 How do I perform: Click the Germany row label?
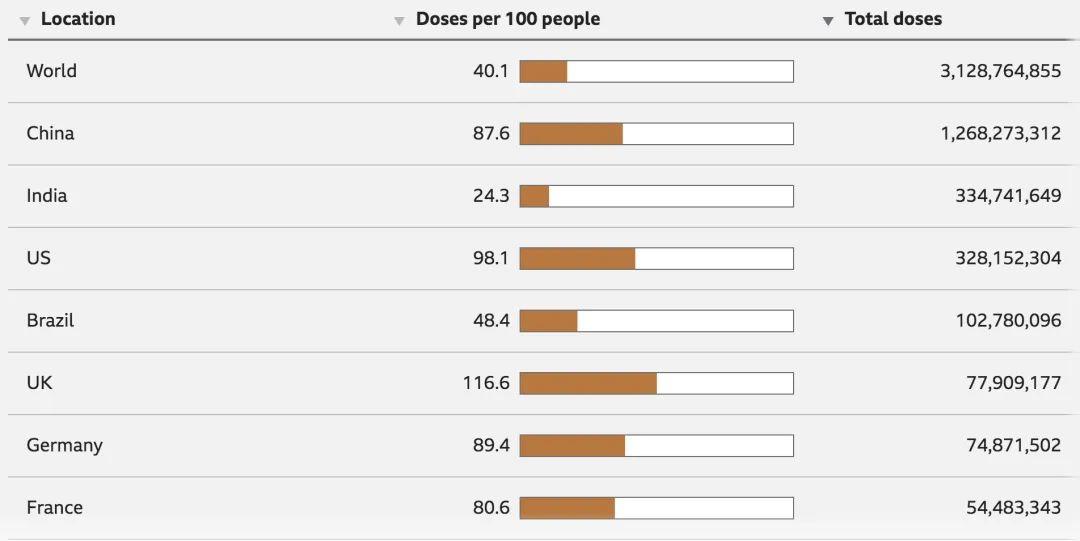[x=64, y=445]
